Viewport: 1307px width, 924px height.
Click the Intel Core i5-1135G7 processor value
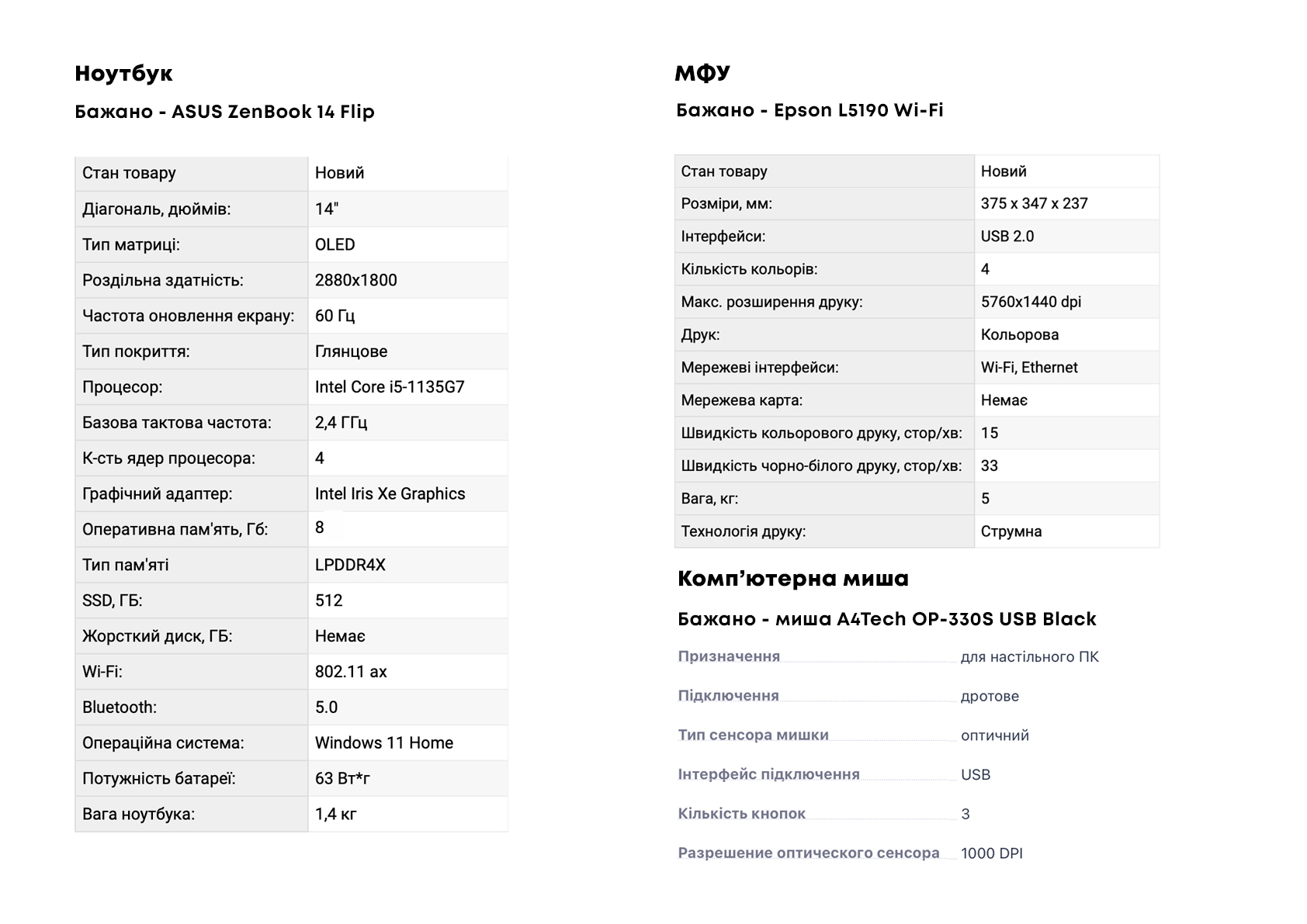coord(390,387)
